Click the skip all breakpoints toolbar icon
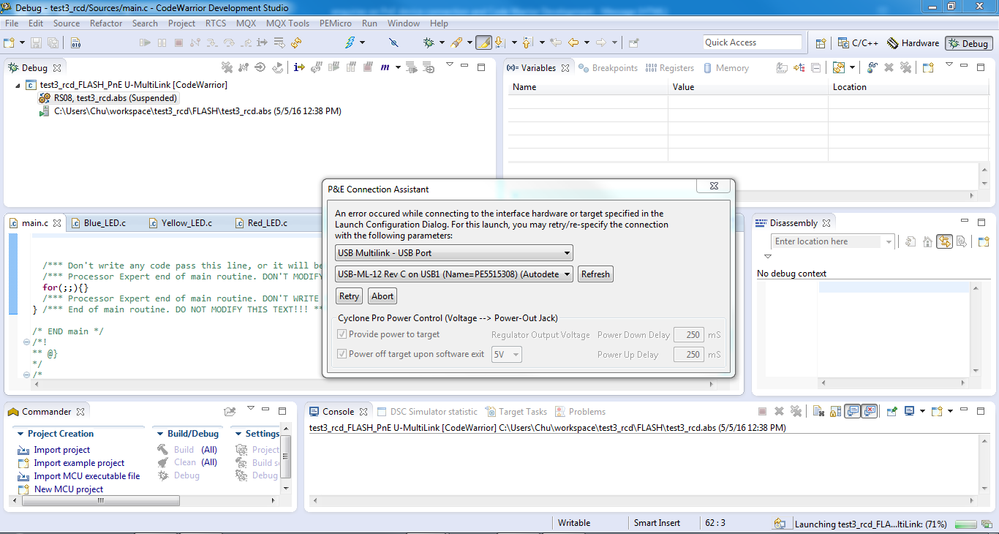 tap(393, 43)
